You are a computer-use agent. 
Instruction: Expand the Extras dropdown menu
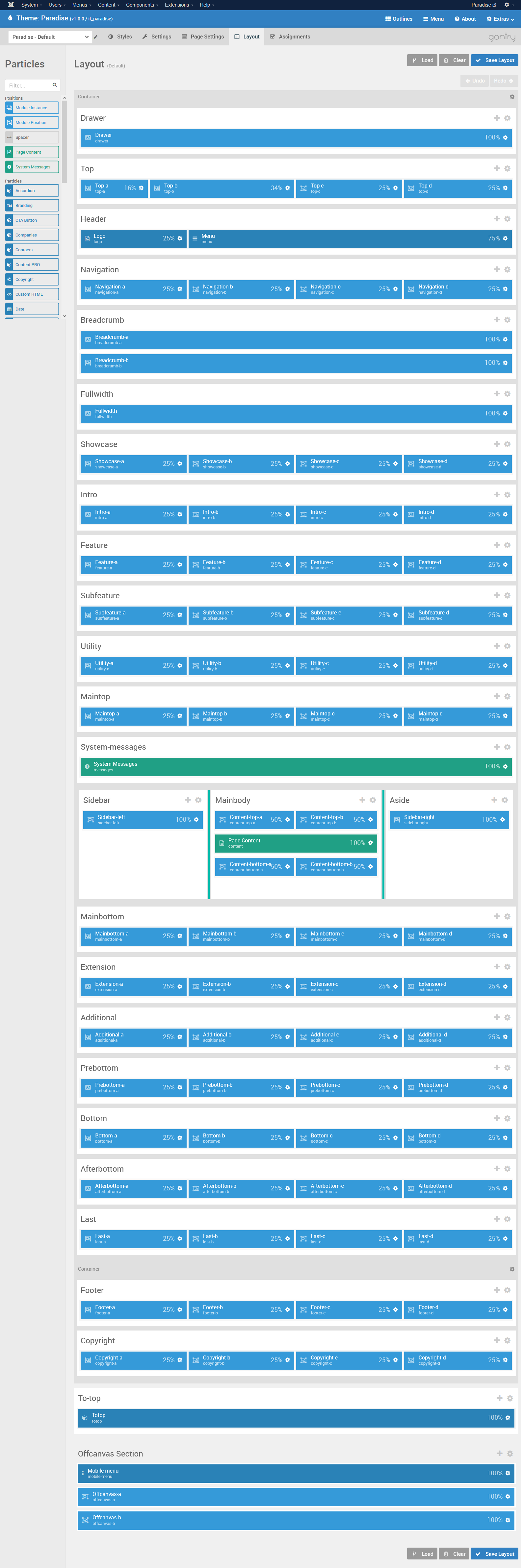[500, 19]
